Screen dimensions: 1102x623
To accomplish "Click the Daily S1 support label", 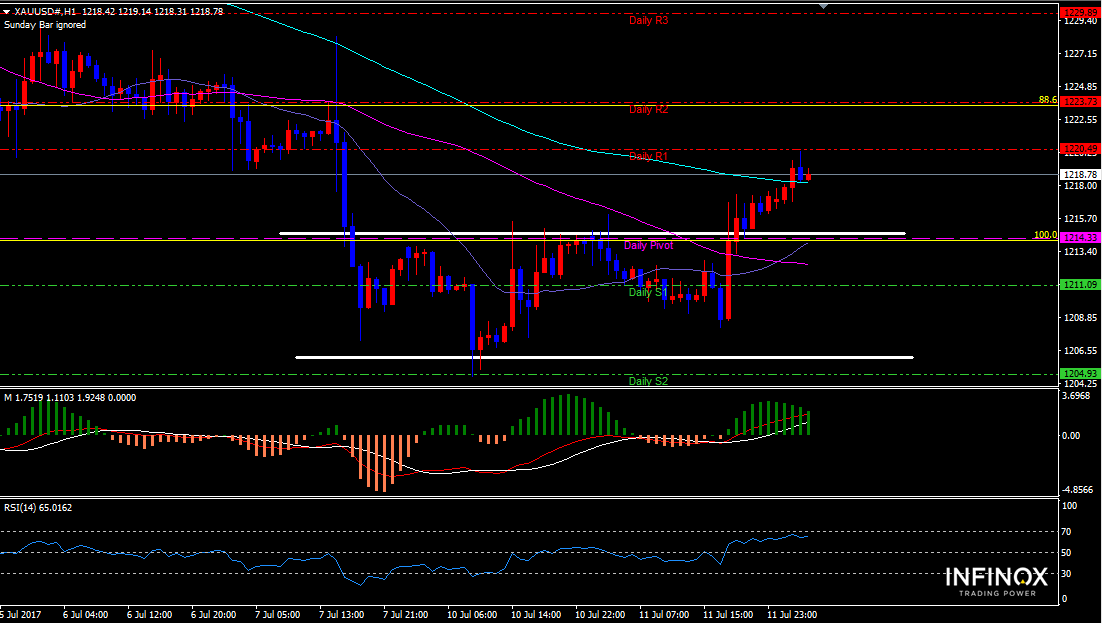I will tap(648, 293).
